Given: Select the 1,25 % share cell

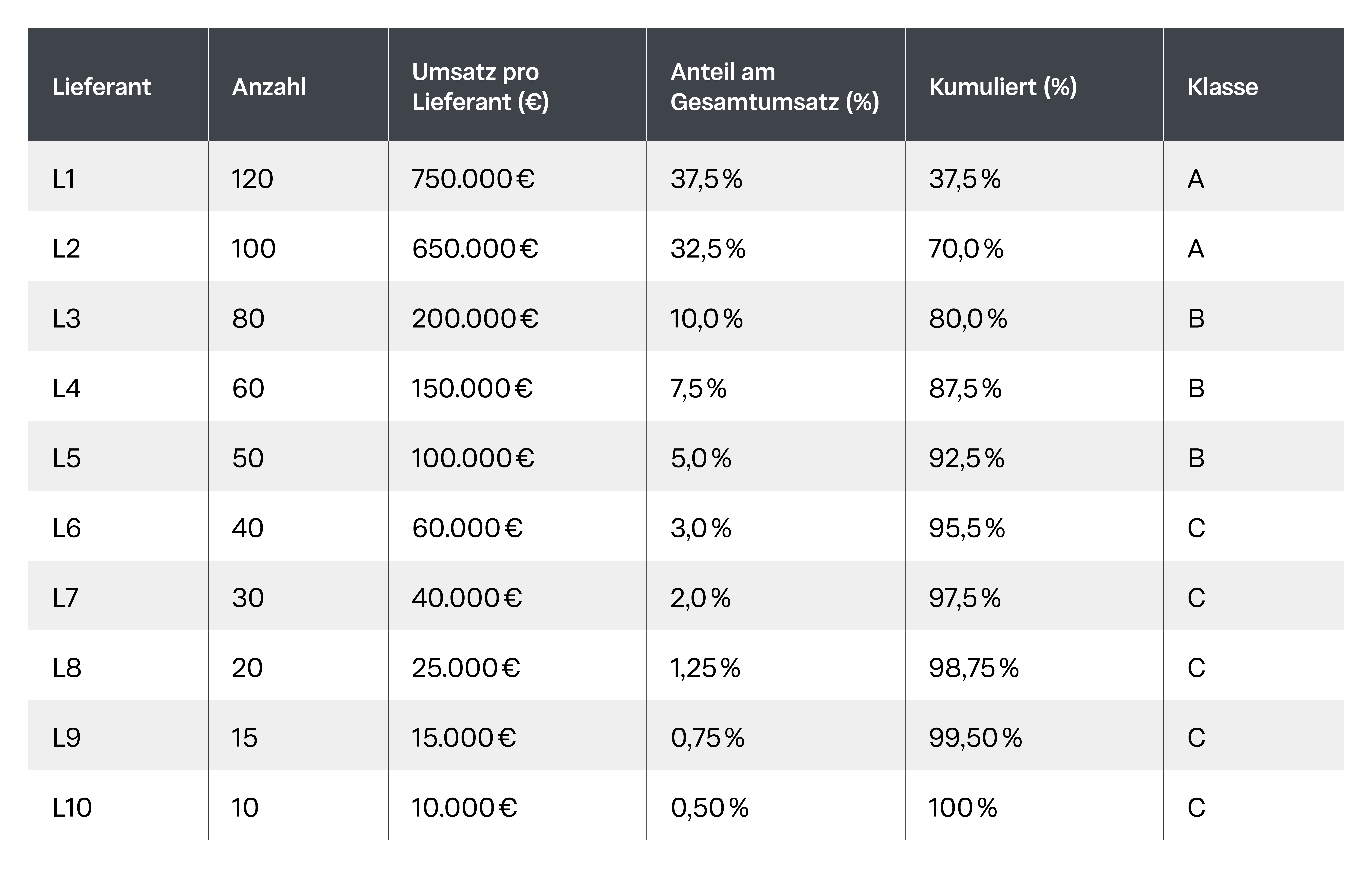Looking at the screenshot, I should pos(705,668).
